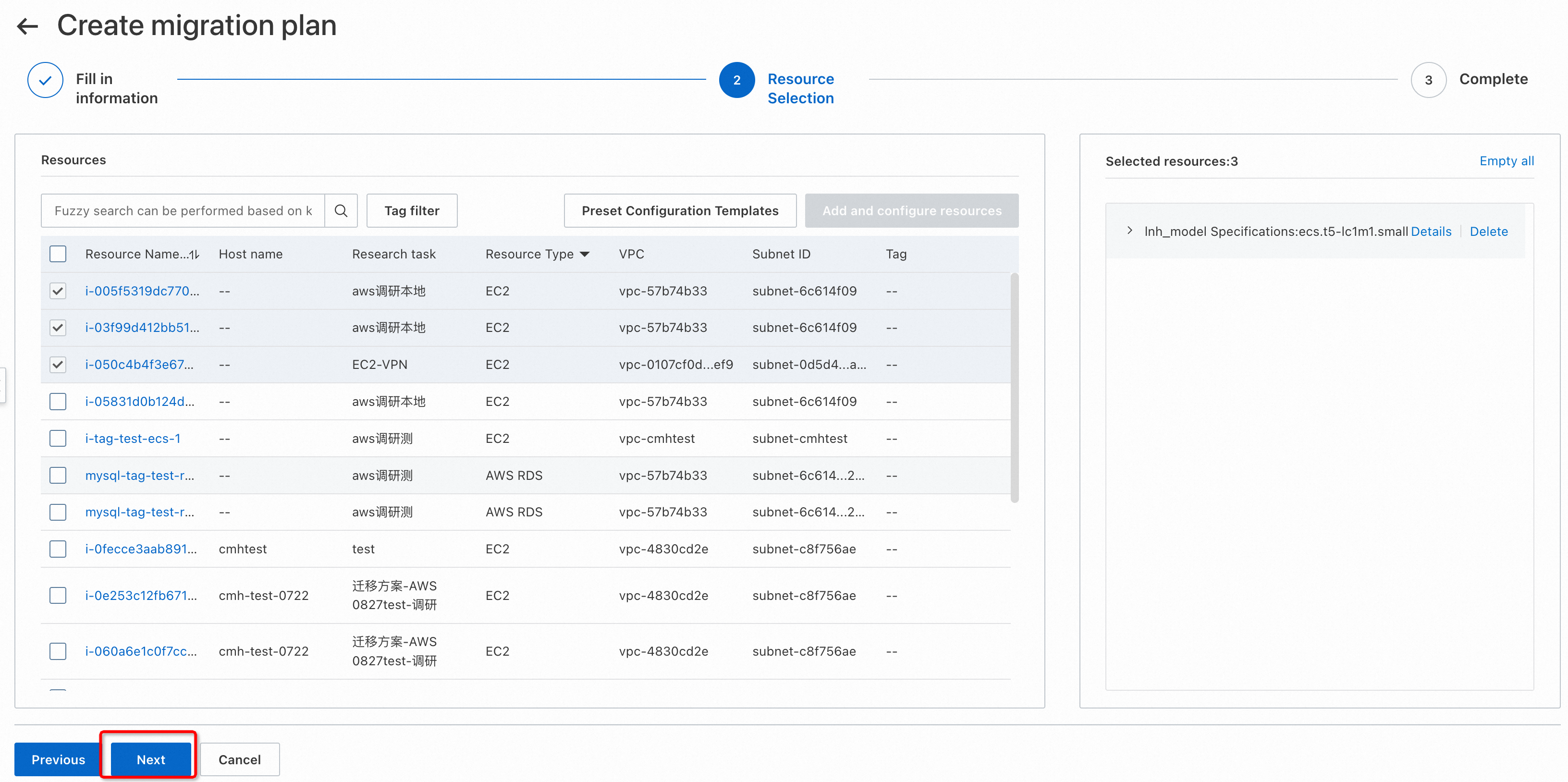This screenshot has height=782, width=1568.
Task: Click the Subnet ID column header
Action: click(781, 255)
